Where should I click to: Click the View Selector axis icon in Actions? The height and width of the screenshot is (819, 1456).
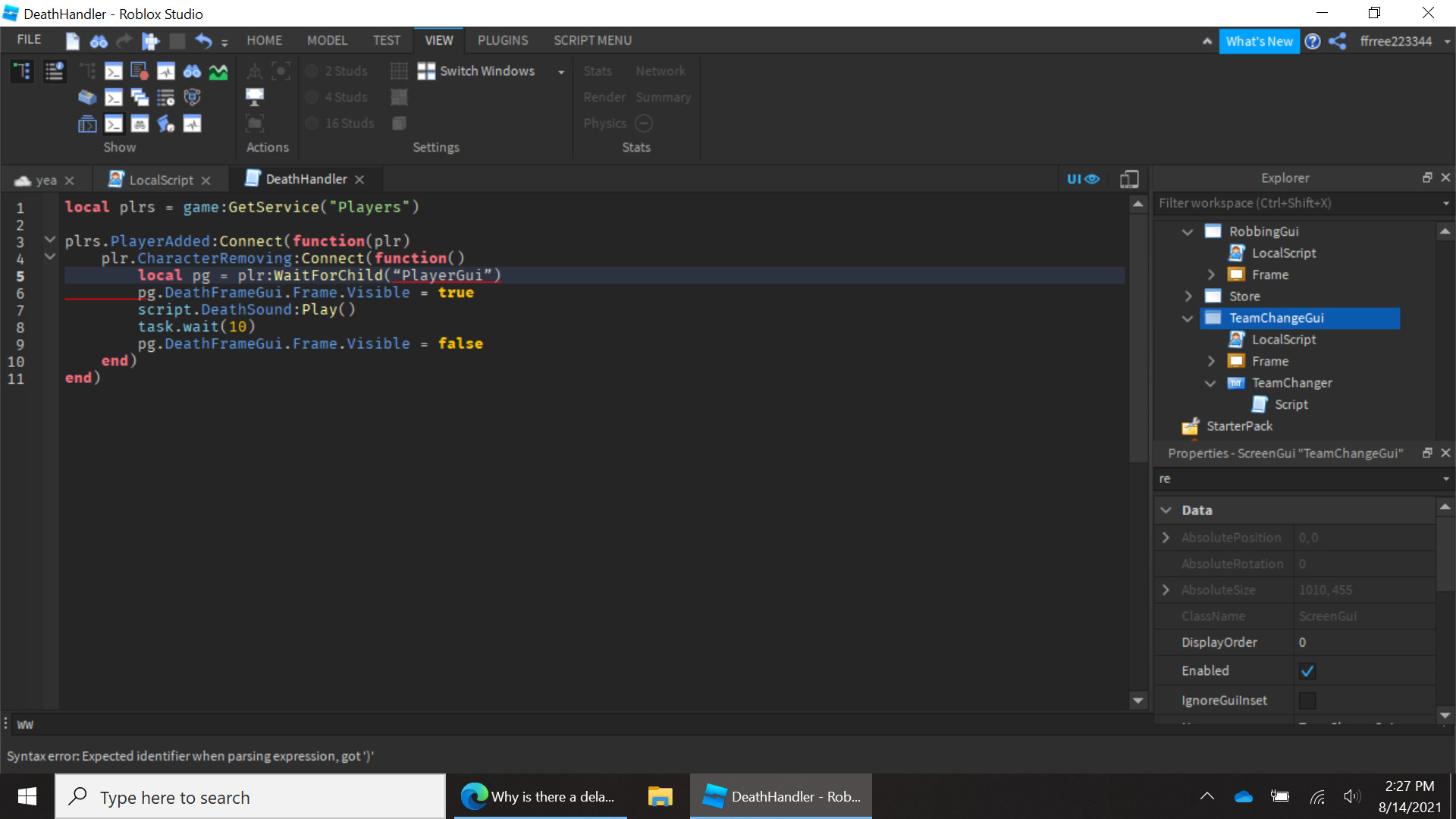(x=255, y=71)
